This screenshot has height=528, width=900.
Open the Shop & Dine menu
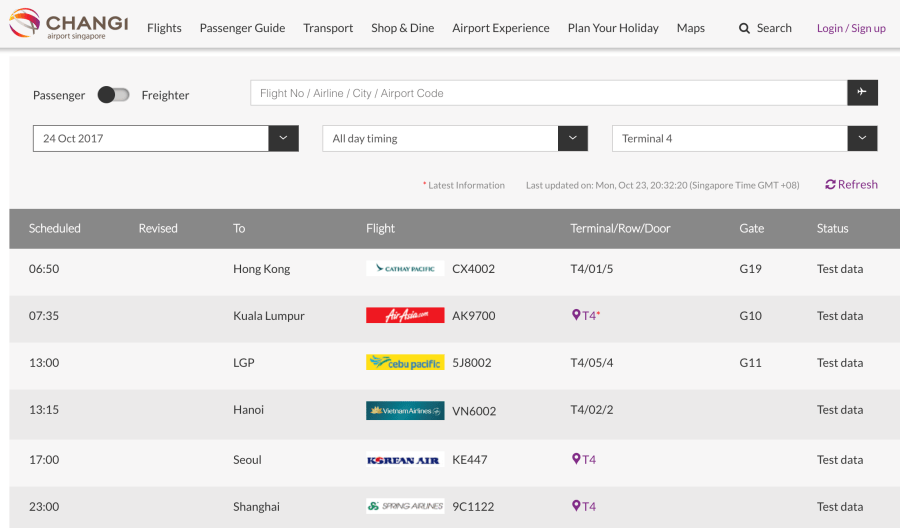[402, 28]
